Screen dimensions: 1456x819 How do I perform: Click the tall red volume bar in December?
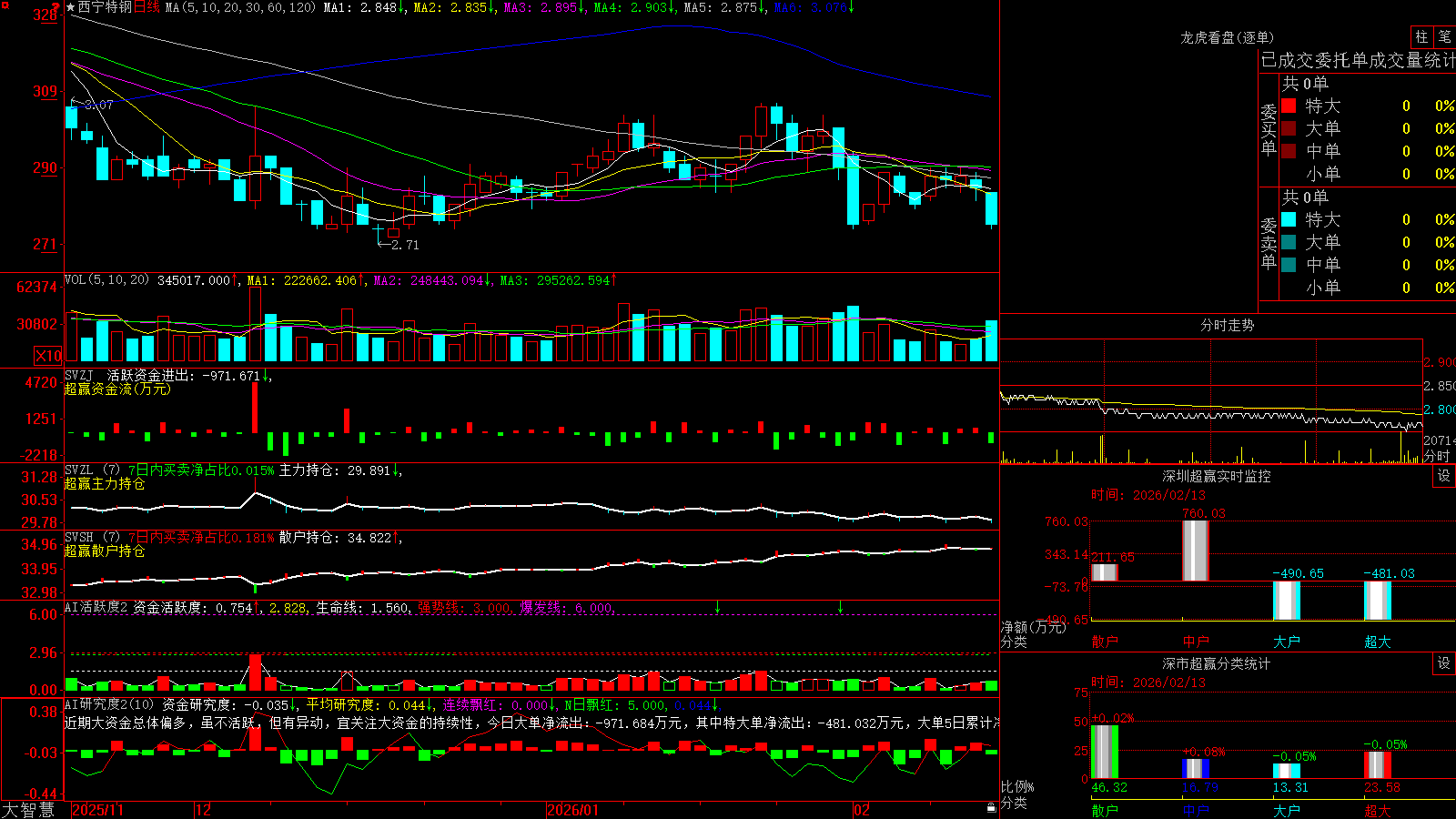(x=256, y=325)
